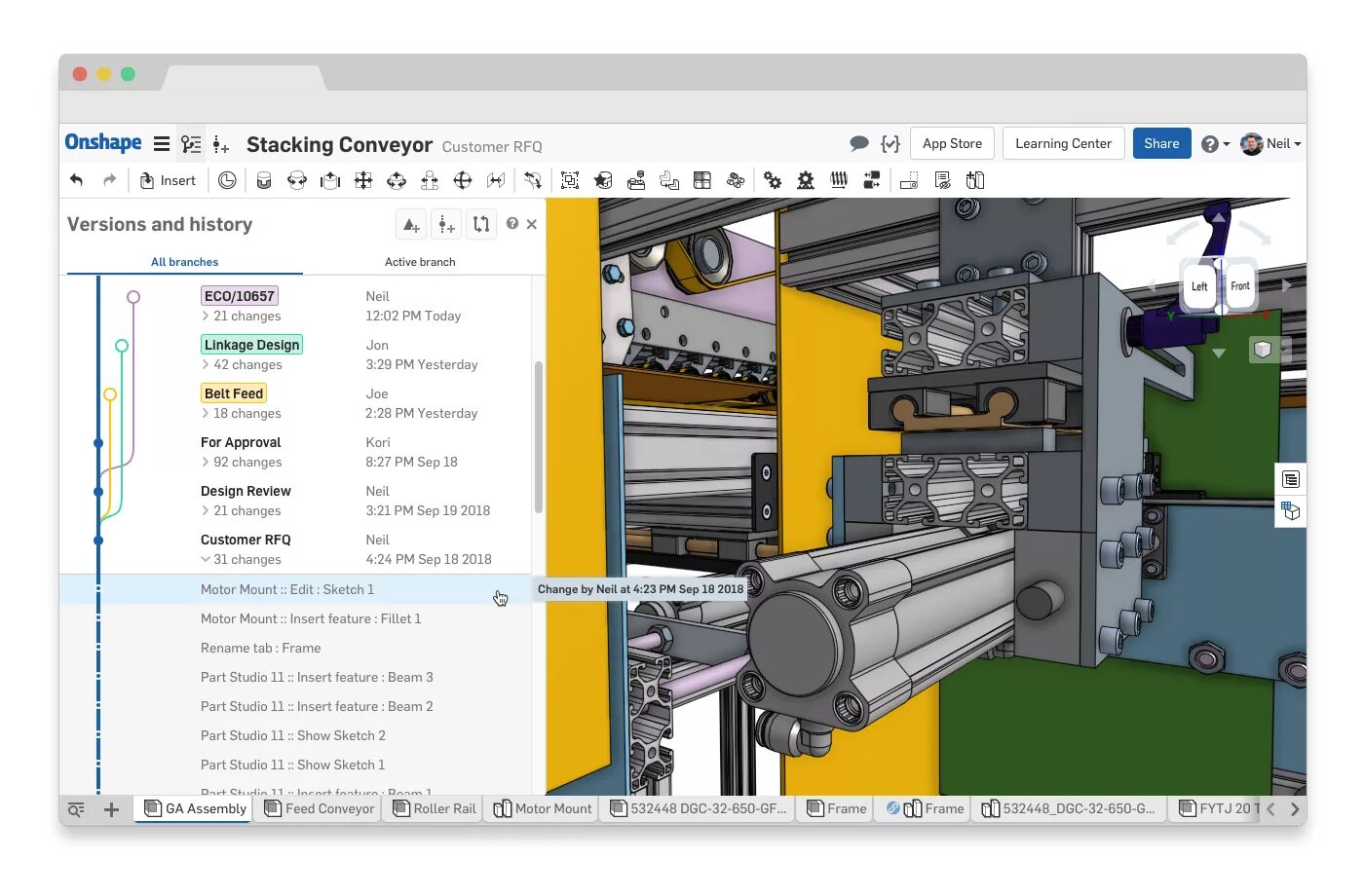Viewport: 1364px width, 896px height.
Task: Open the group selection tool
Action: (570, 180)
